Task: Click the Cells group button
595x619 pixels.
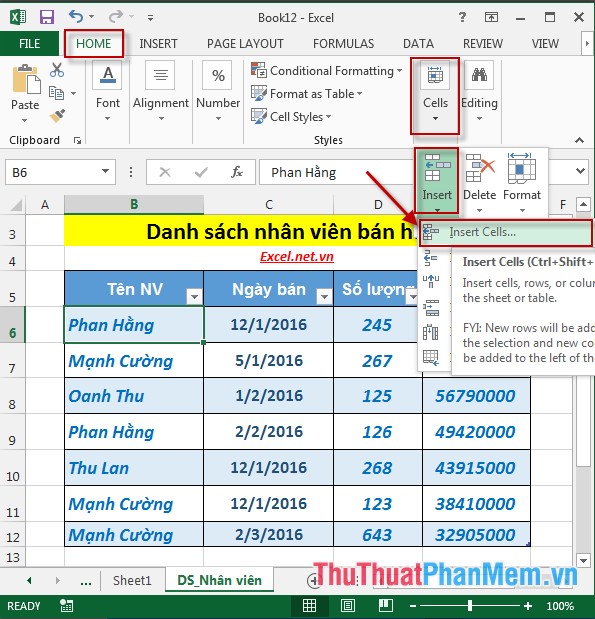Action: [x=435, y=96]
